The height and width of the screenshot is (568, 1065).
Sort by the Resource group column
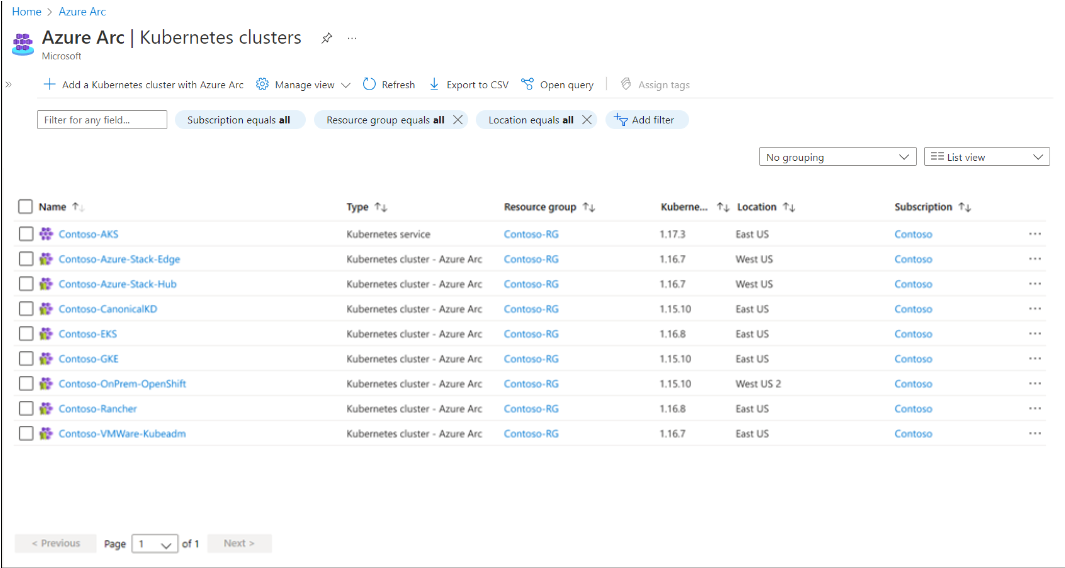click(549, 207)
